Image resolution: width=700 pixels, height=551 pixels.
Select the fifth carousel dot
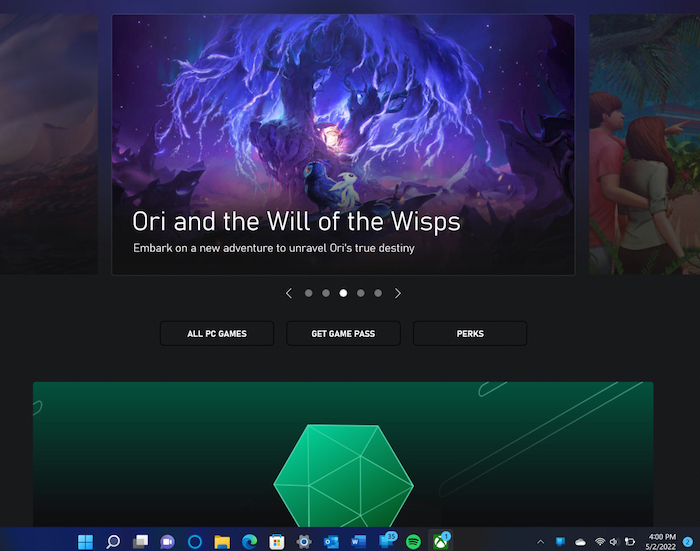coord(378,293)
